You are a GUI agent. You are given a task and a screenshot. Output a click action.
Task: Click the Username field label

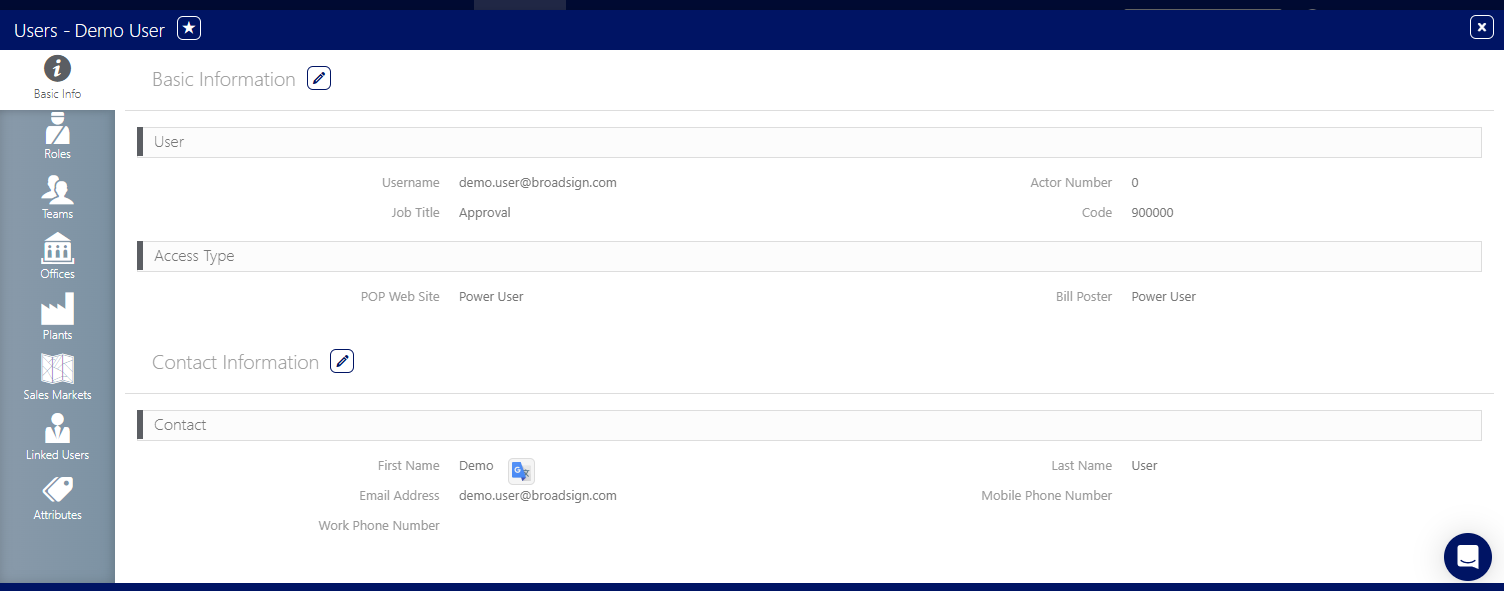click(411, 183)
